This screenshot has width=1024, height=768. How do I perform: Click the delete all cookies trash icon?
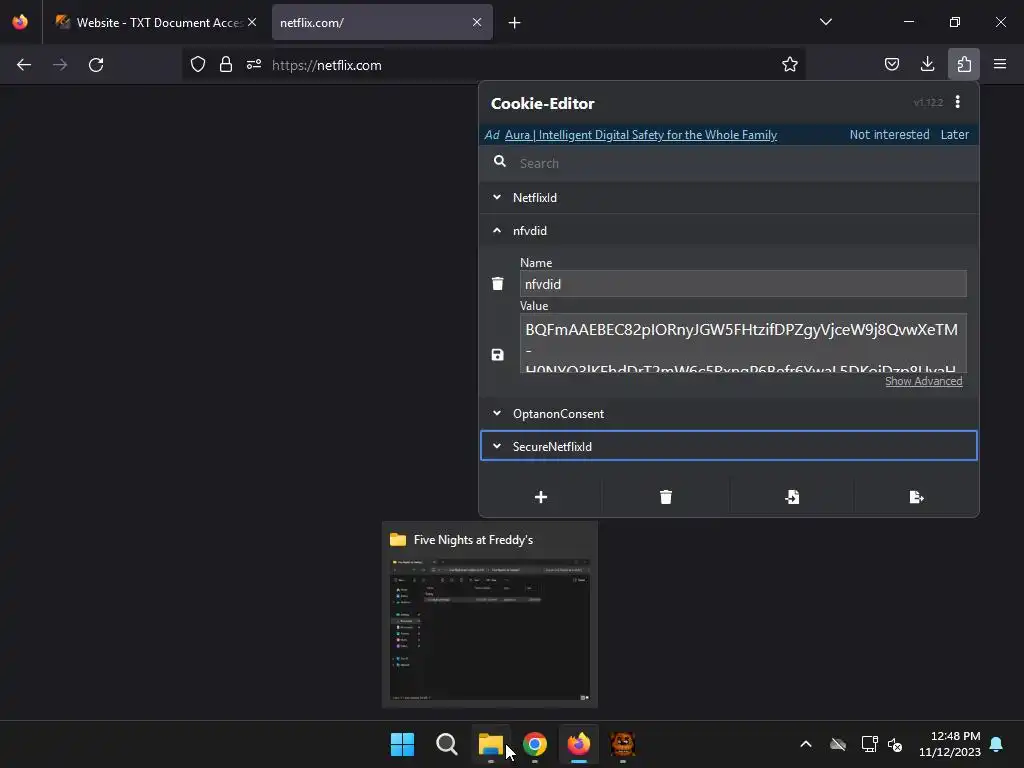point(665,498)
